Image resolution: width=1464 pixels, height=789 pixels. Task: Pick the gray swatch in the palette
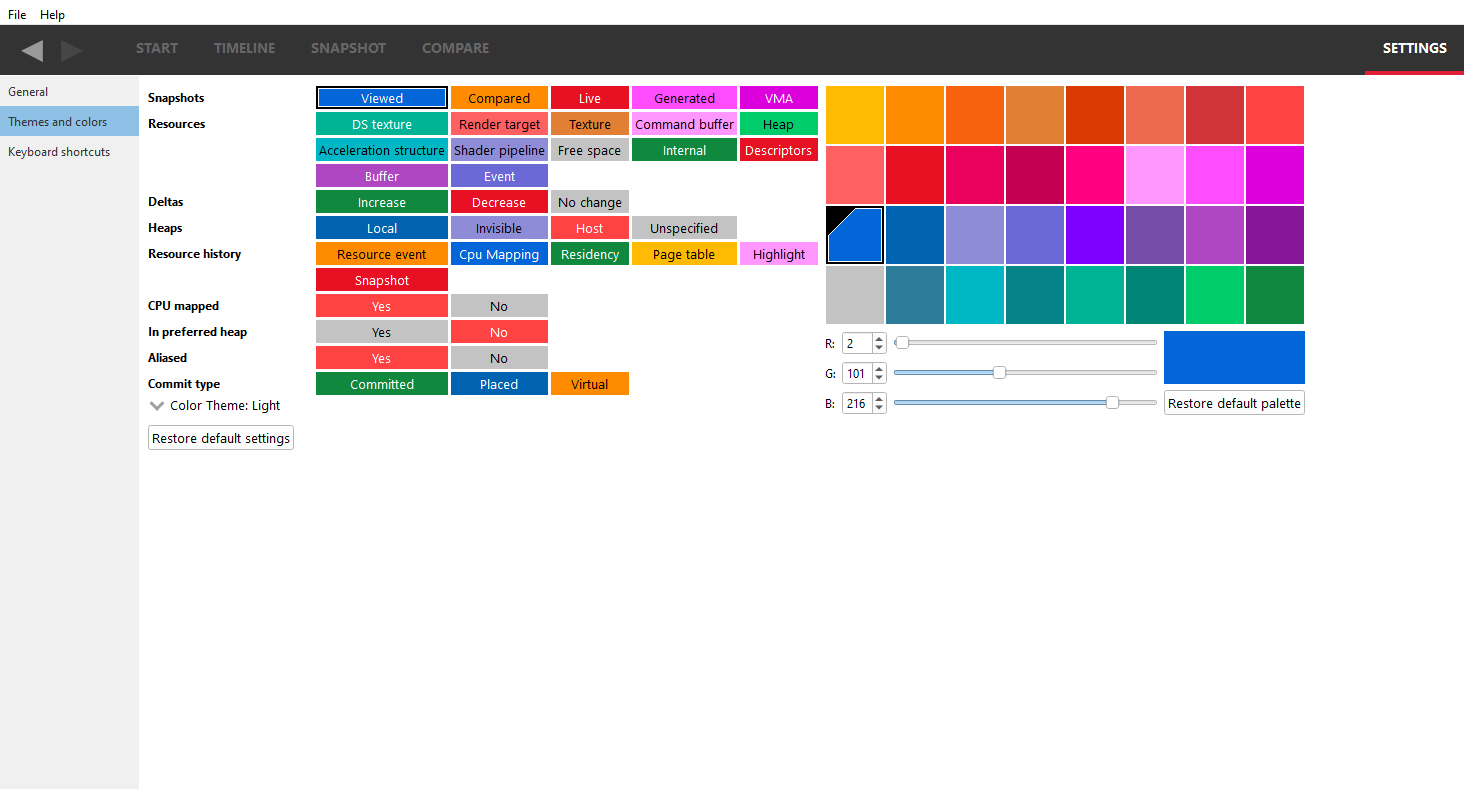pos(855,295)
